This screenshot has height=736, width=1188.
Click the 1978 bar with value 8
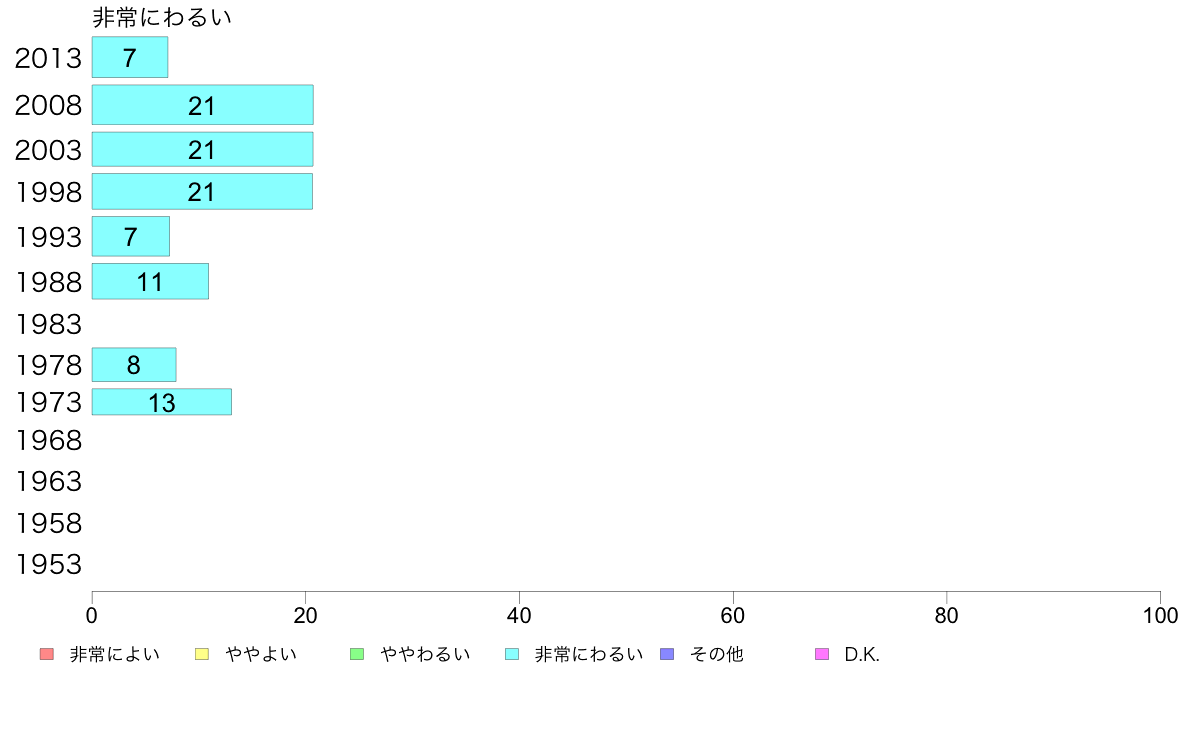tap(134, 365)
